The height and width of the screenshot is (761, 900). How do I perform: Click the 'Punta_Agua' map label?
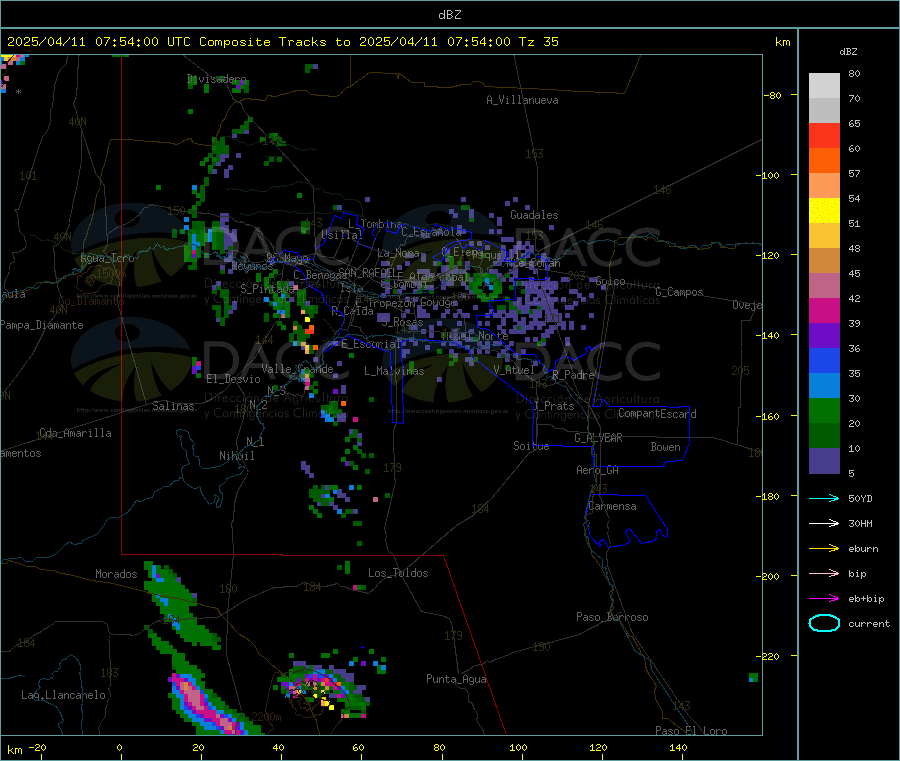pos(456,679)
